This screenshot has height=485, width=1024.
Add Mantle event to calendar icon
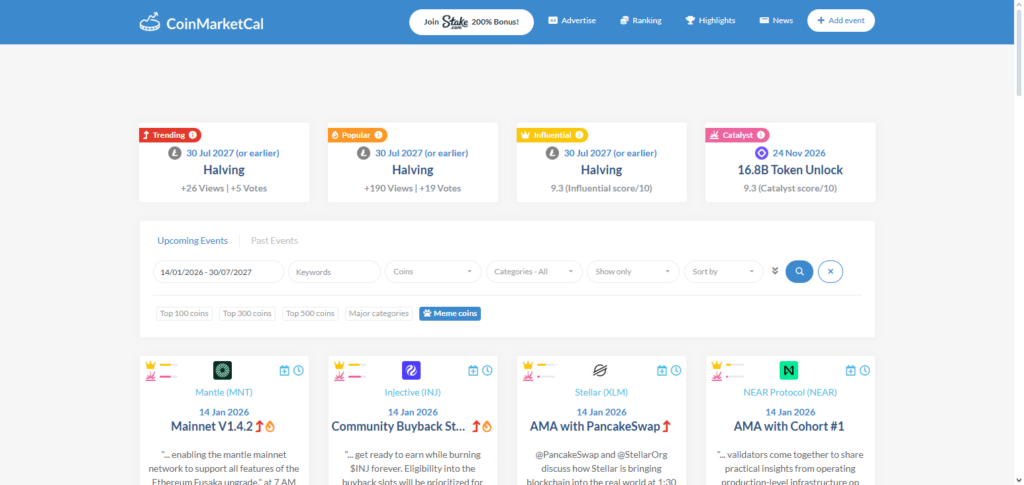tap(284, 371)
